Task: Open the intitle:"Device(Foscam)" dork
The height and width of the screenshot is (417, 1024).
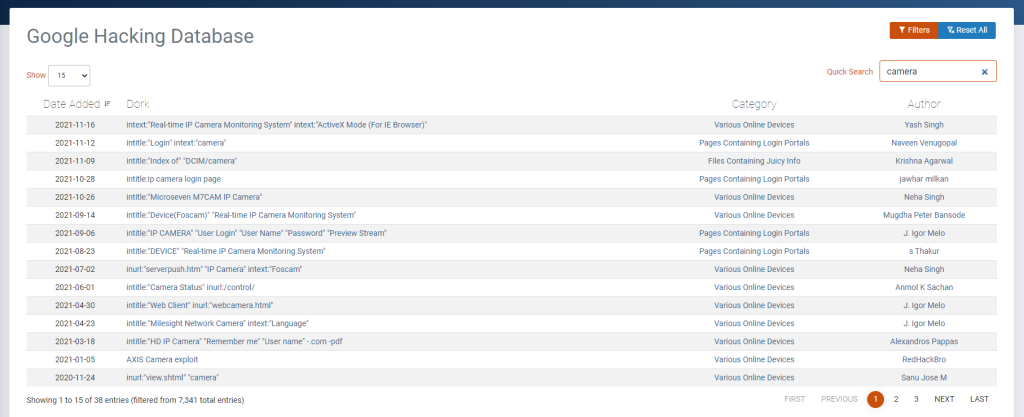Action: click(241, 215)
